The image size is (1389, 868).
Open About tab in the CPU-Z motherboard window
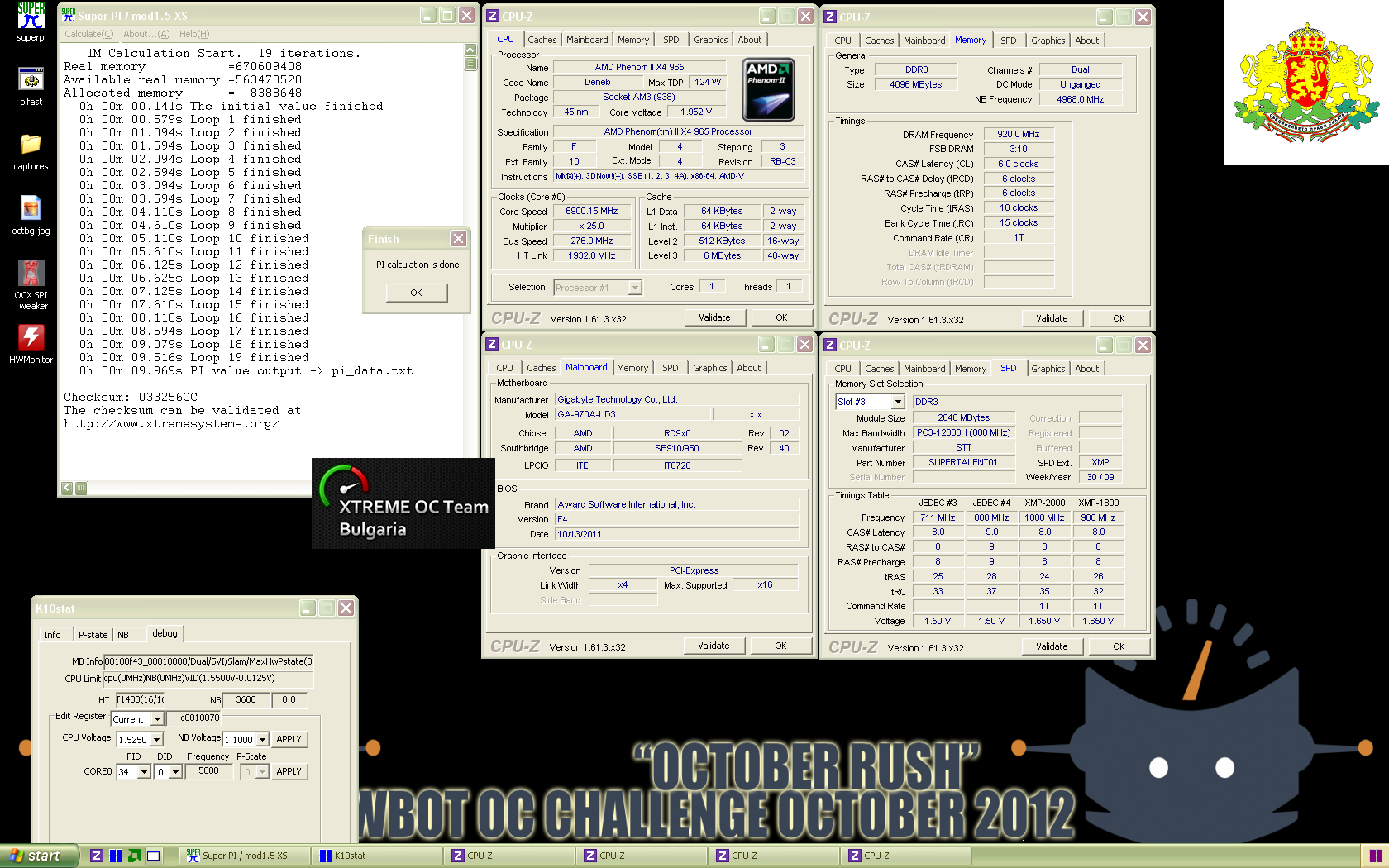click(x=749, y=368)
